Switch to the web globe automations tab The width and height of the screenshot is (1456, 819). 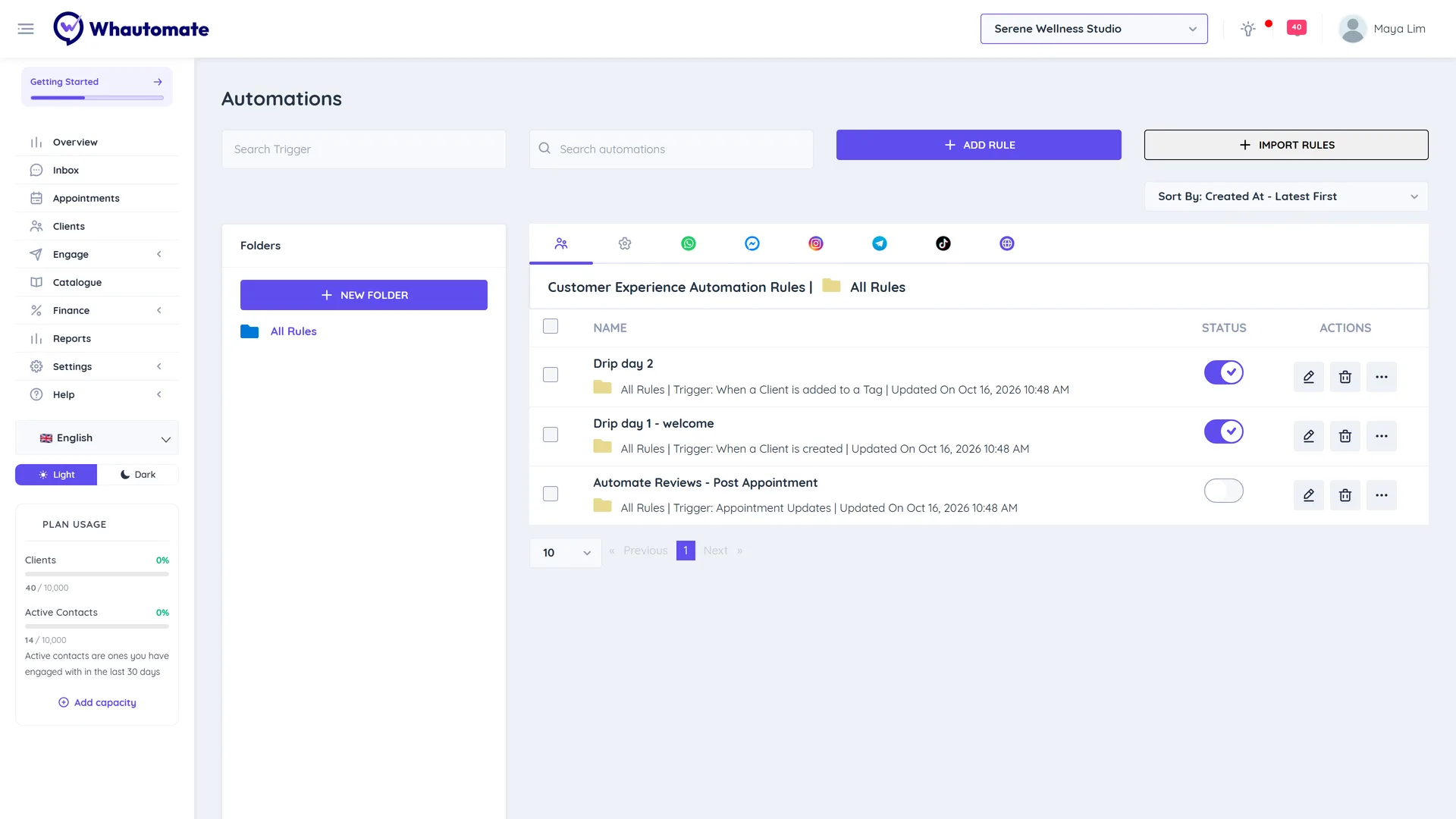point(1007,243)
